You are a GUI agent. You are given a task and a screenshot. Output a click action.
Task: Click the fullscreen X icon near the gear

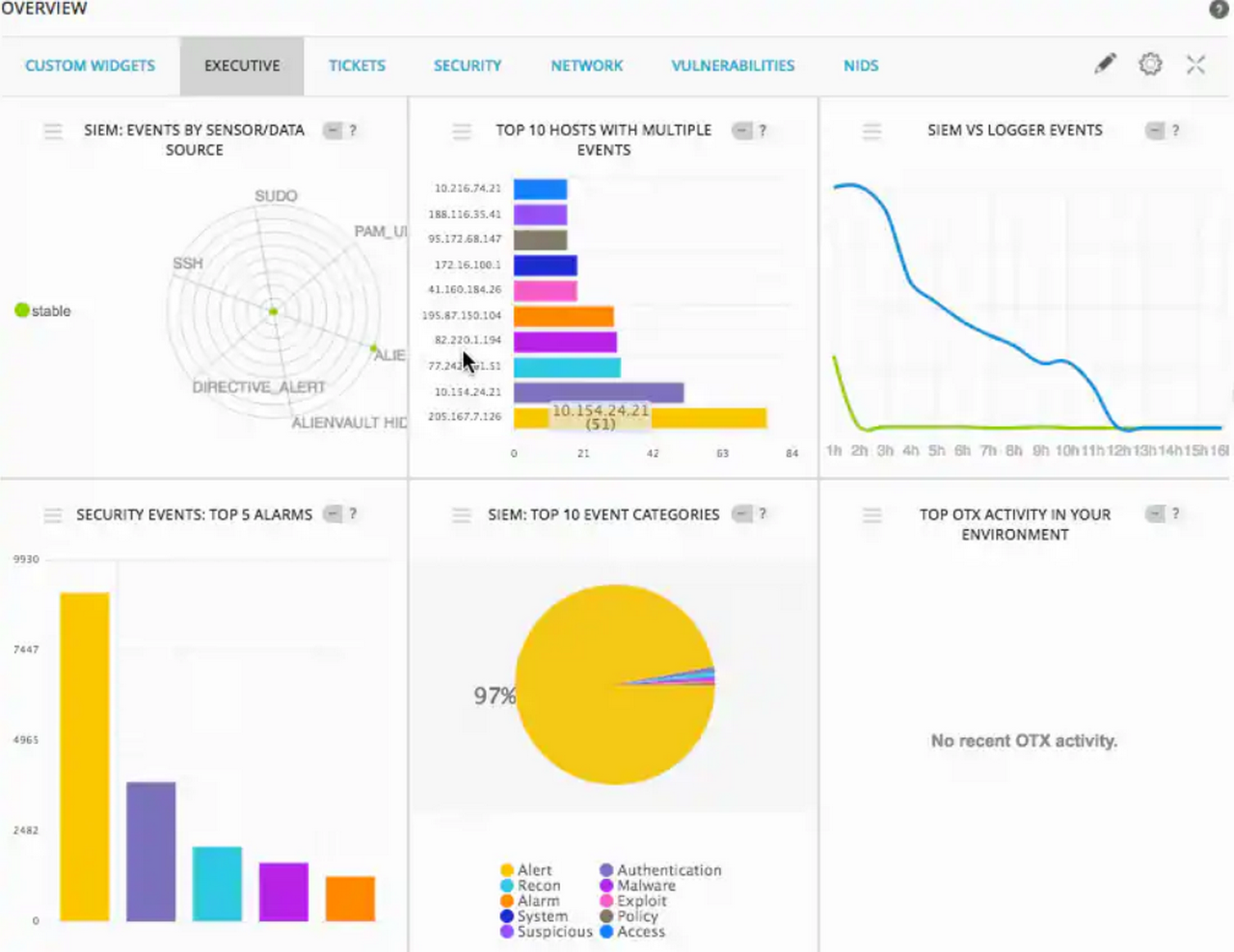tap(1195, 65)
